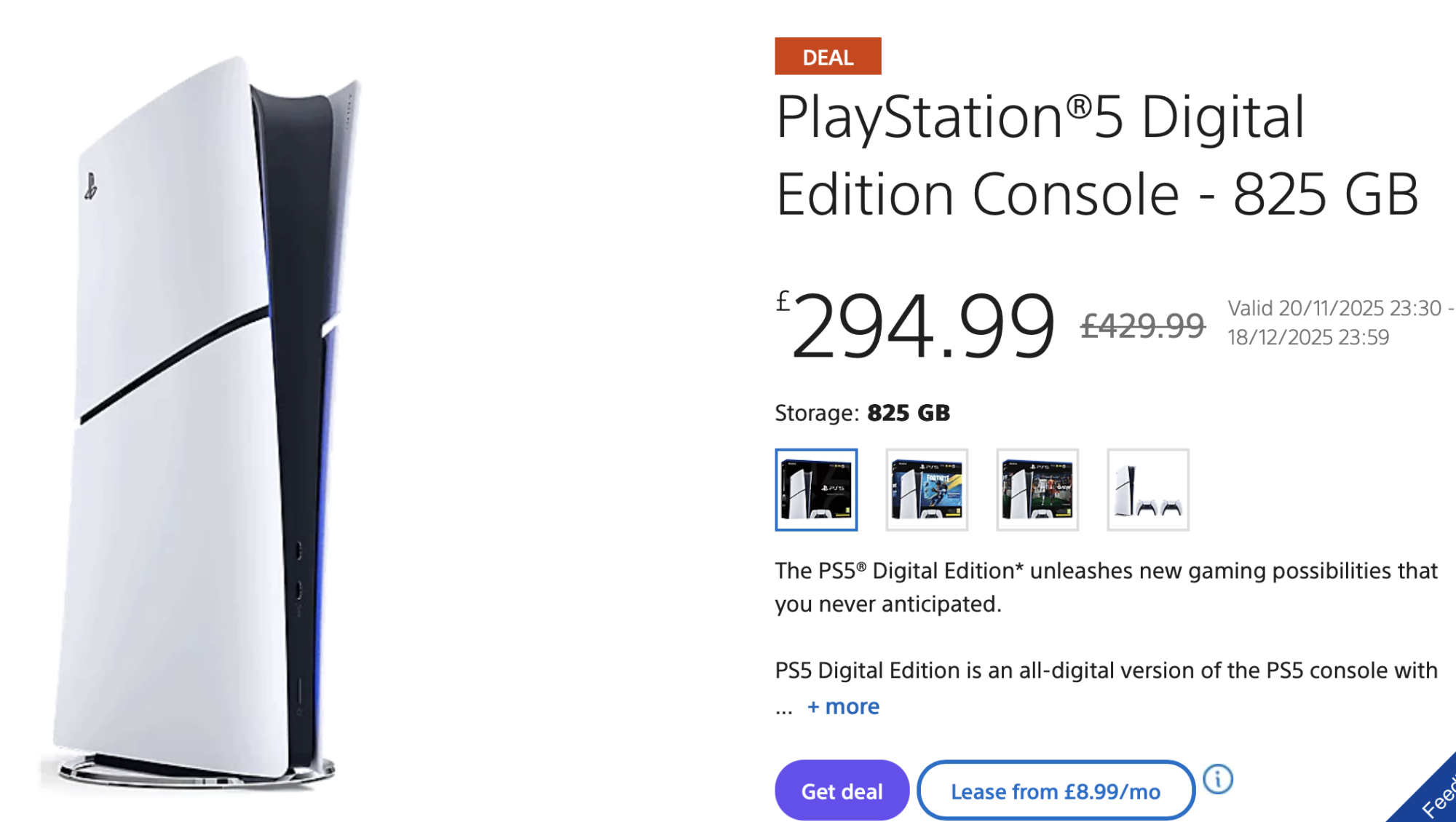Pick the football game bundle variant
The image size is (1456, 822).
coord(1037,489)
